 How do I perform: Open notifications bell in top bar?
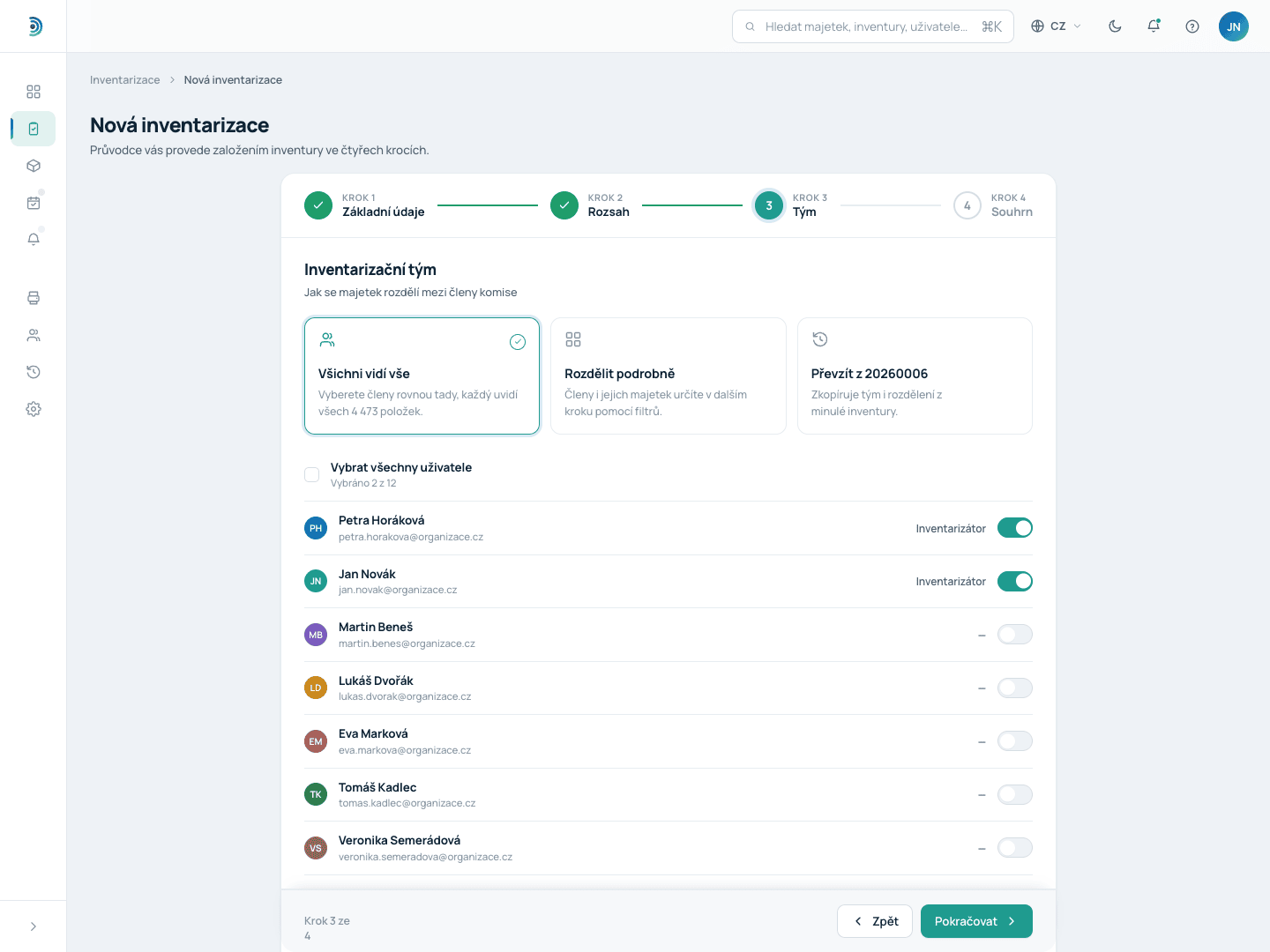pyautogui.click(x=1154, y=26)
